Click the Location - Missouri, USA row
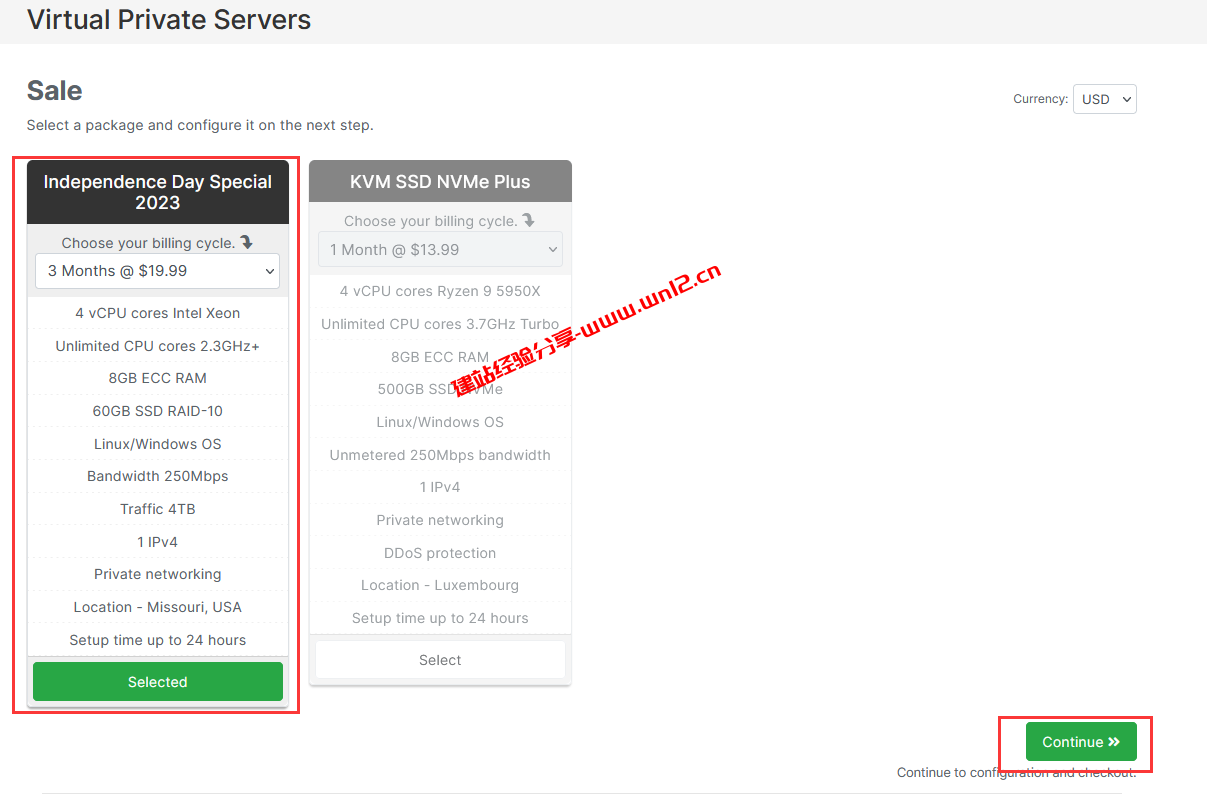This screenshot has width=1207, height=796. tap(157, 607)
